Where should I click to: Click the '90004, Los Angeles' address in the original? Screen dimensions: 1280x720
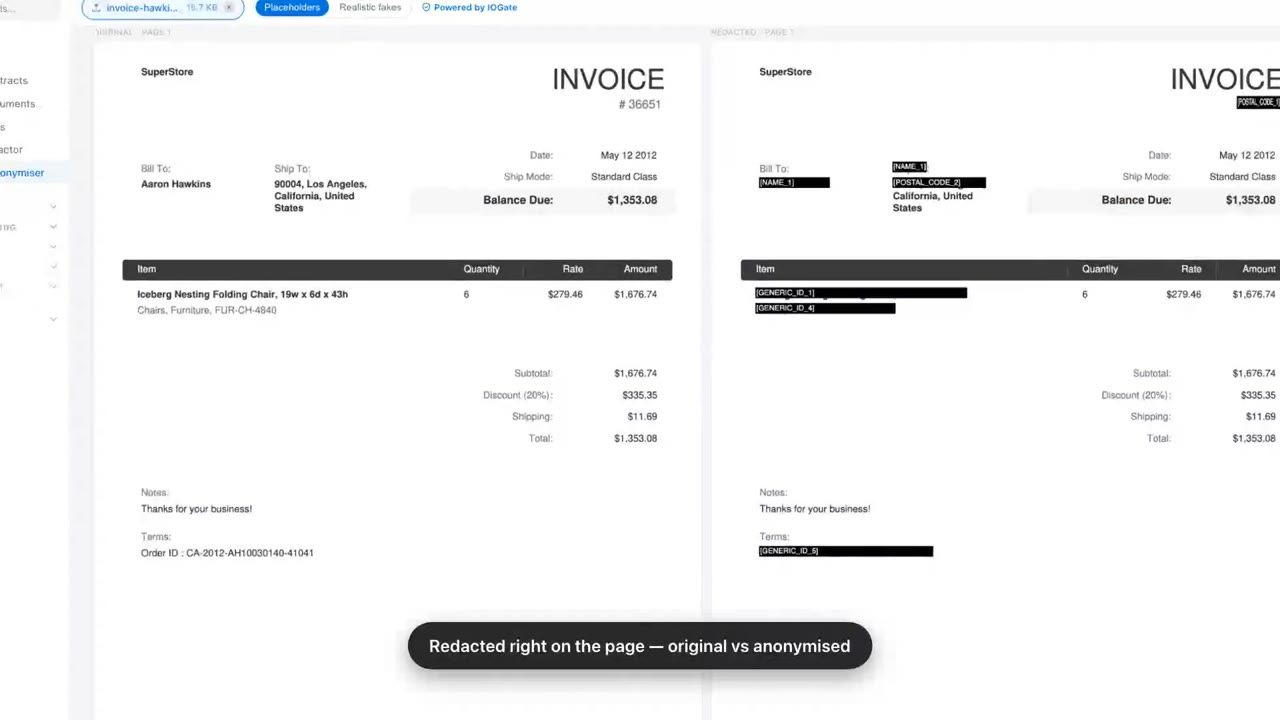tap(320, 184)
